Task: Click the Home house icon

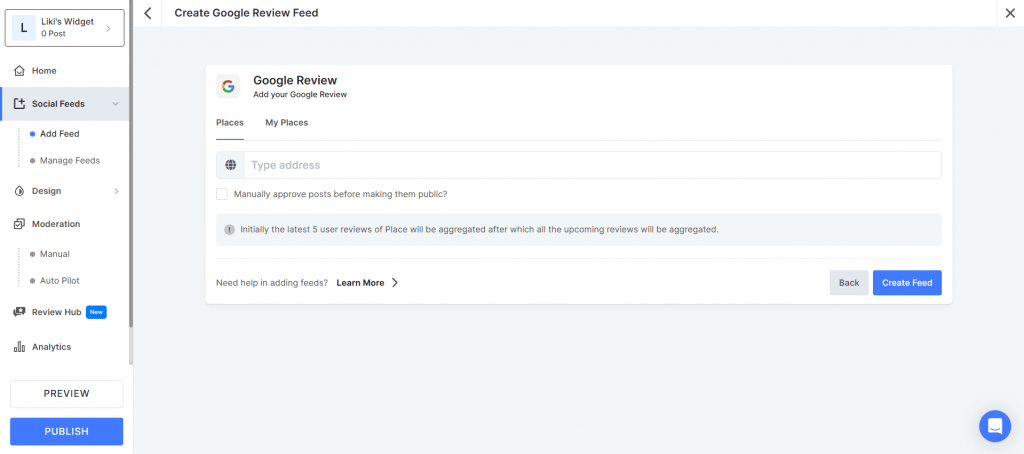Action: point(20,71)
